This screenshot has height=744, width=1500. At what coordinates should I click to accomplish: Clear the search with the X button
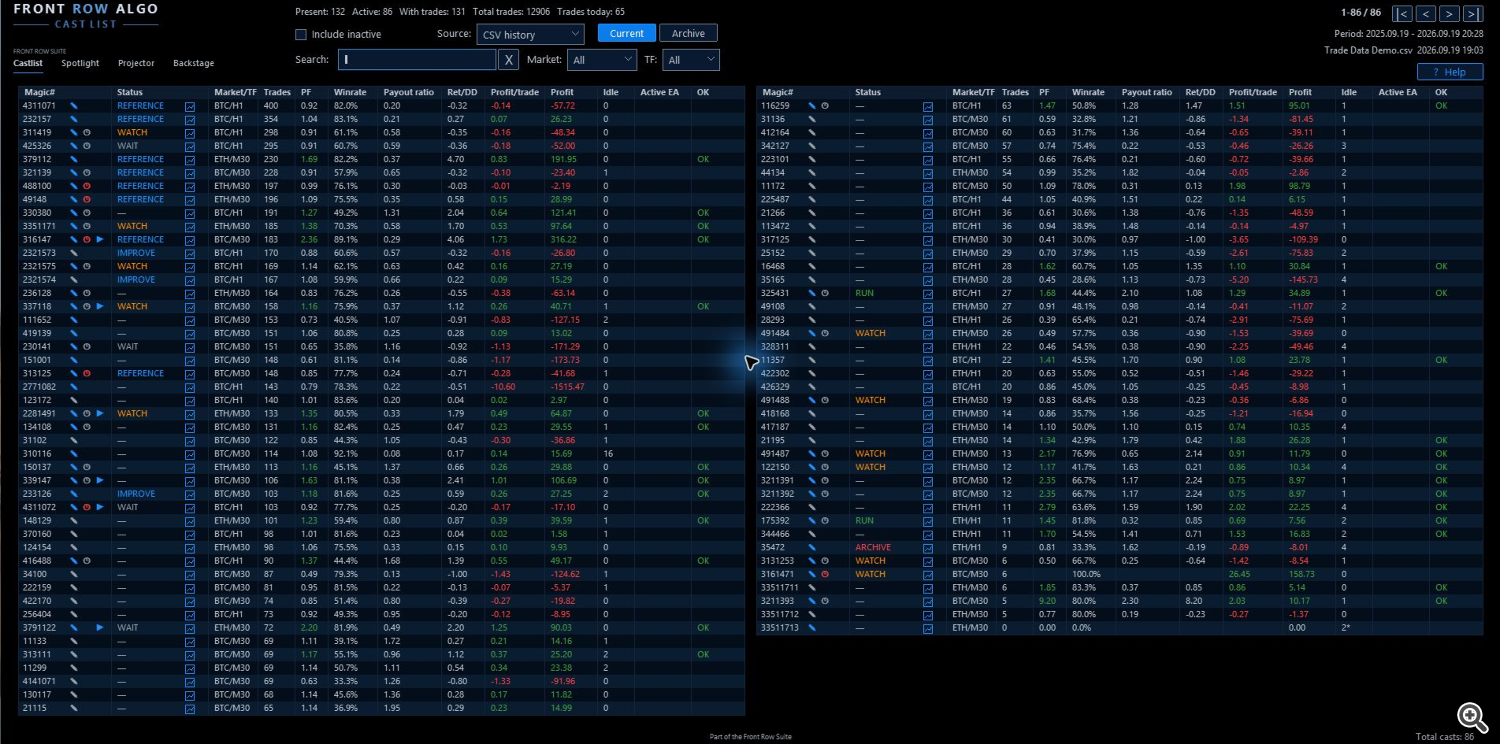pos(508,60)
